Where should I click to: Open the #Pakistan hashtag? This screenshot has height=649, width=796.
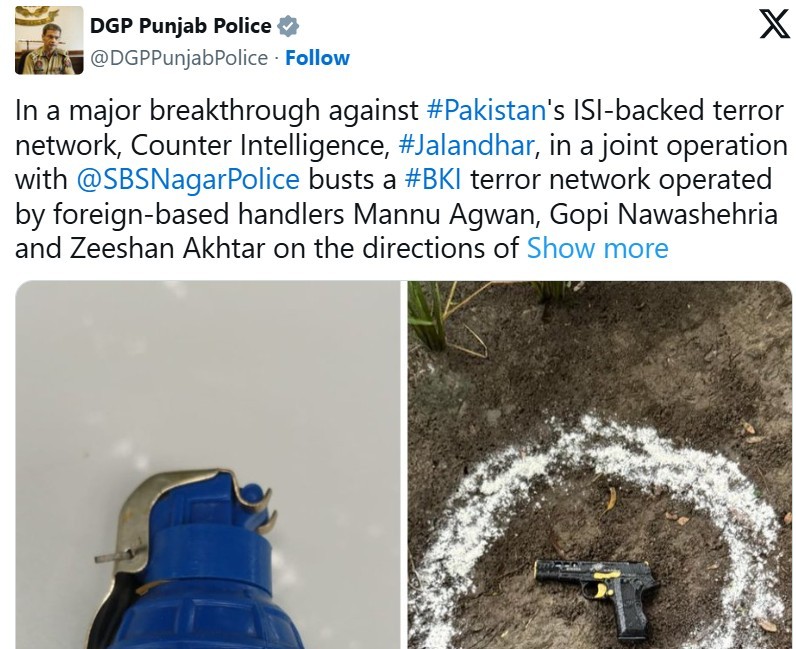(486, 110)
